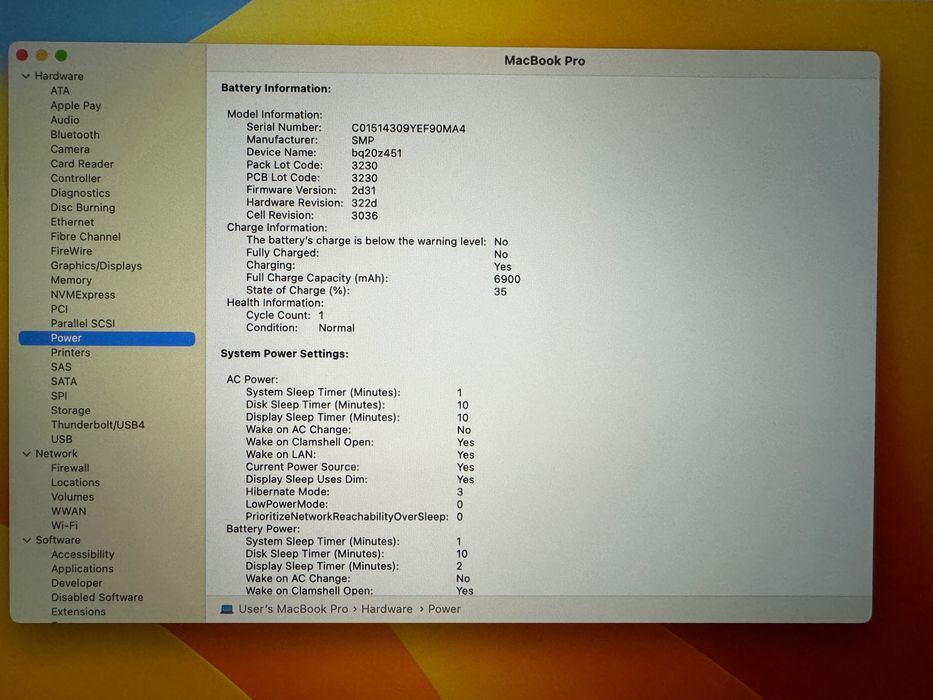Image resolution: width=933 pixels, height=700 pixels.
Task: Show Bluetooth hardware details
Action: [x=75, y=135]
